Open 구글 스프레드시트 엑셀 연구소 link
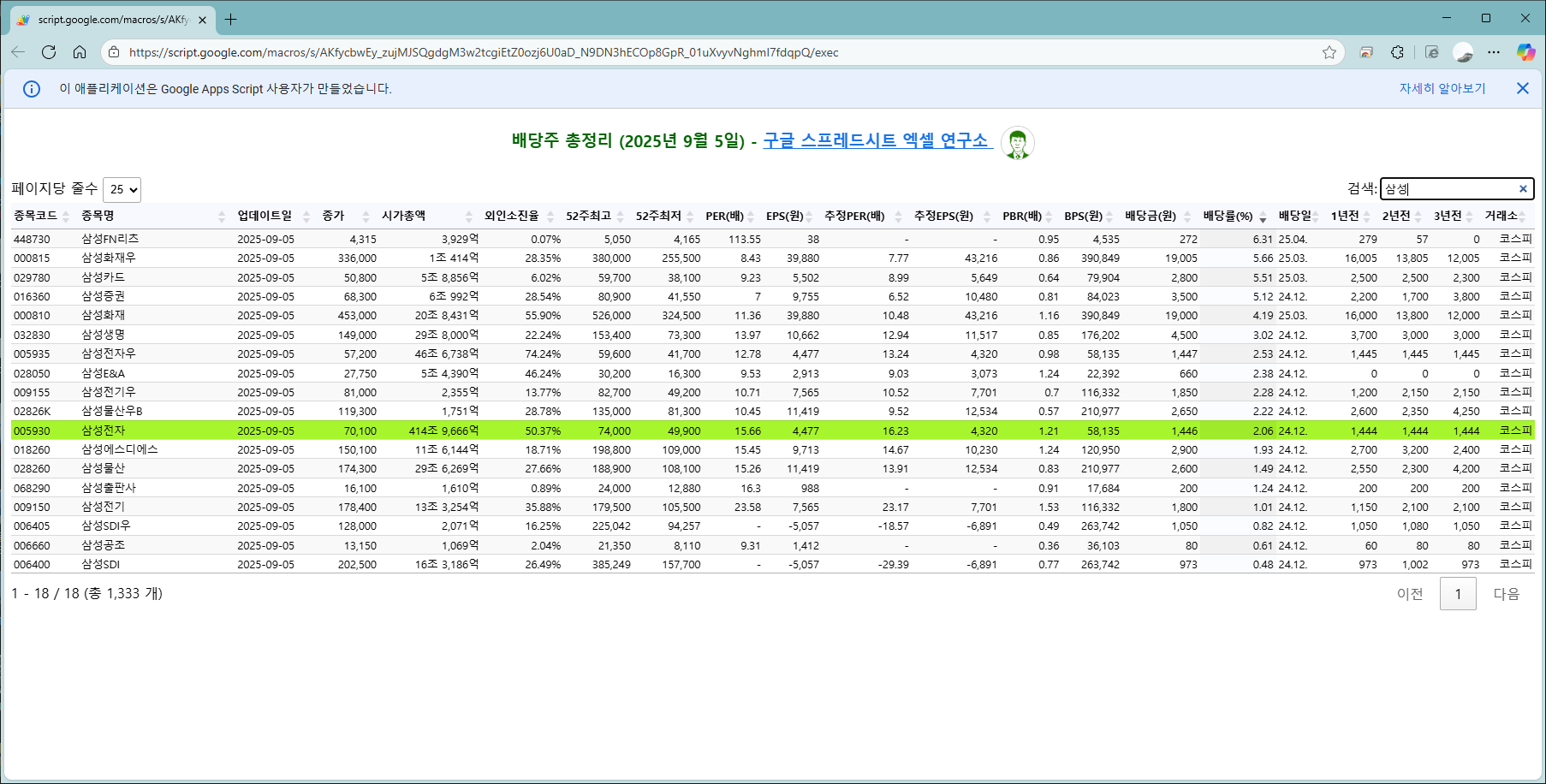The width and height of the screenshot is (1546, 784). click(876, 140)
